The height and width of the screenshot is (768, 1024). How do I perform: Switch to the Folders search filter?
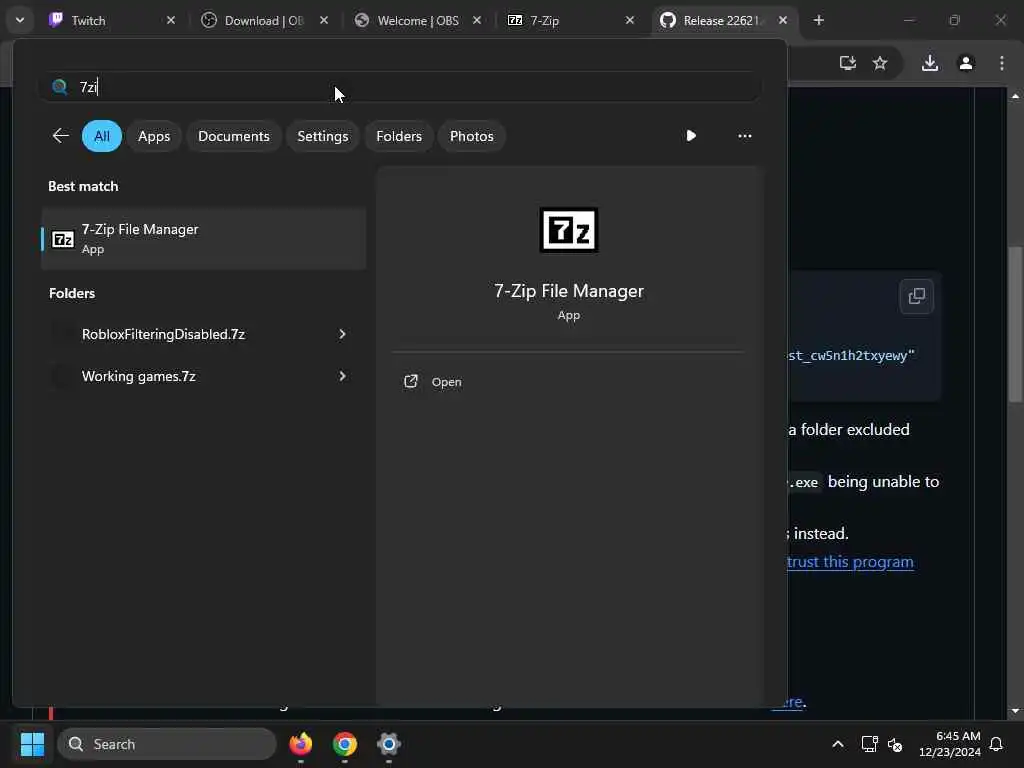click(399, 136)
